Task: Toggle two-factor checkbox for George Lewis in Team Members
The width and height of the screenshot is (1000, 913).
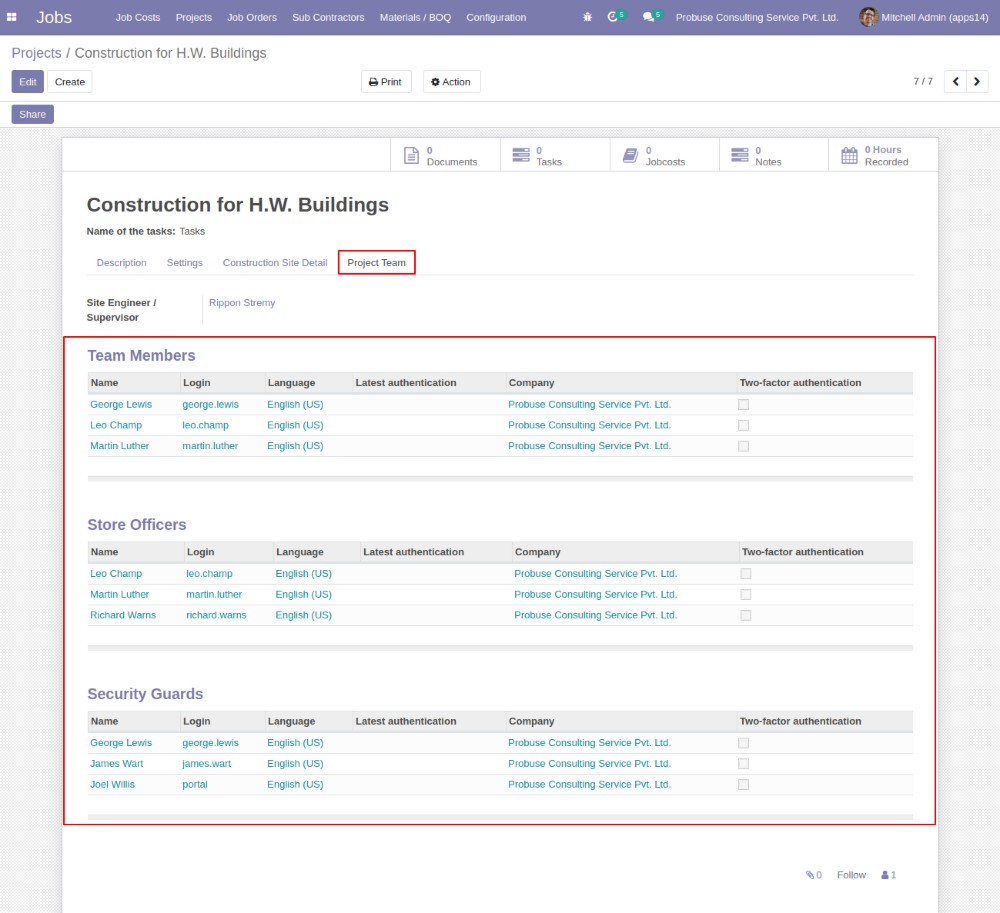Action: (x=743, y=405)
